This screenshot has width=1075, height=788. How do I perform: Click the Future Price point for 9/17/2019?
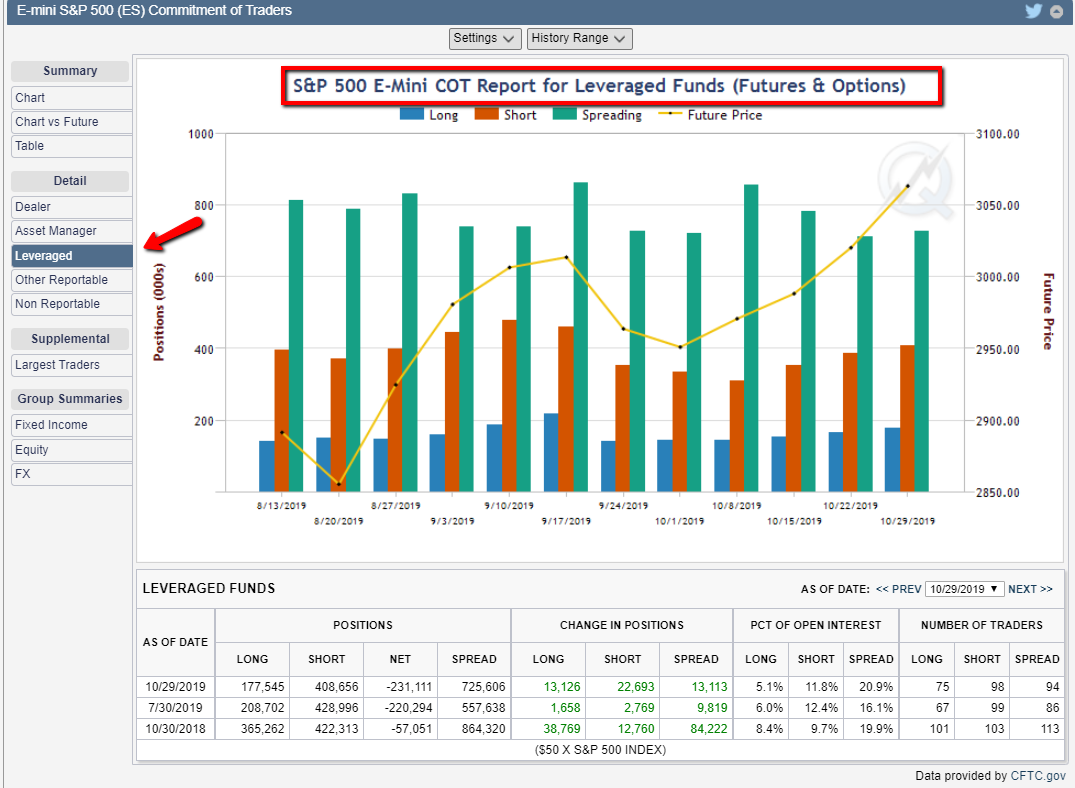click(566, 257)
